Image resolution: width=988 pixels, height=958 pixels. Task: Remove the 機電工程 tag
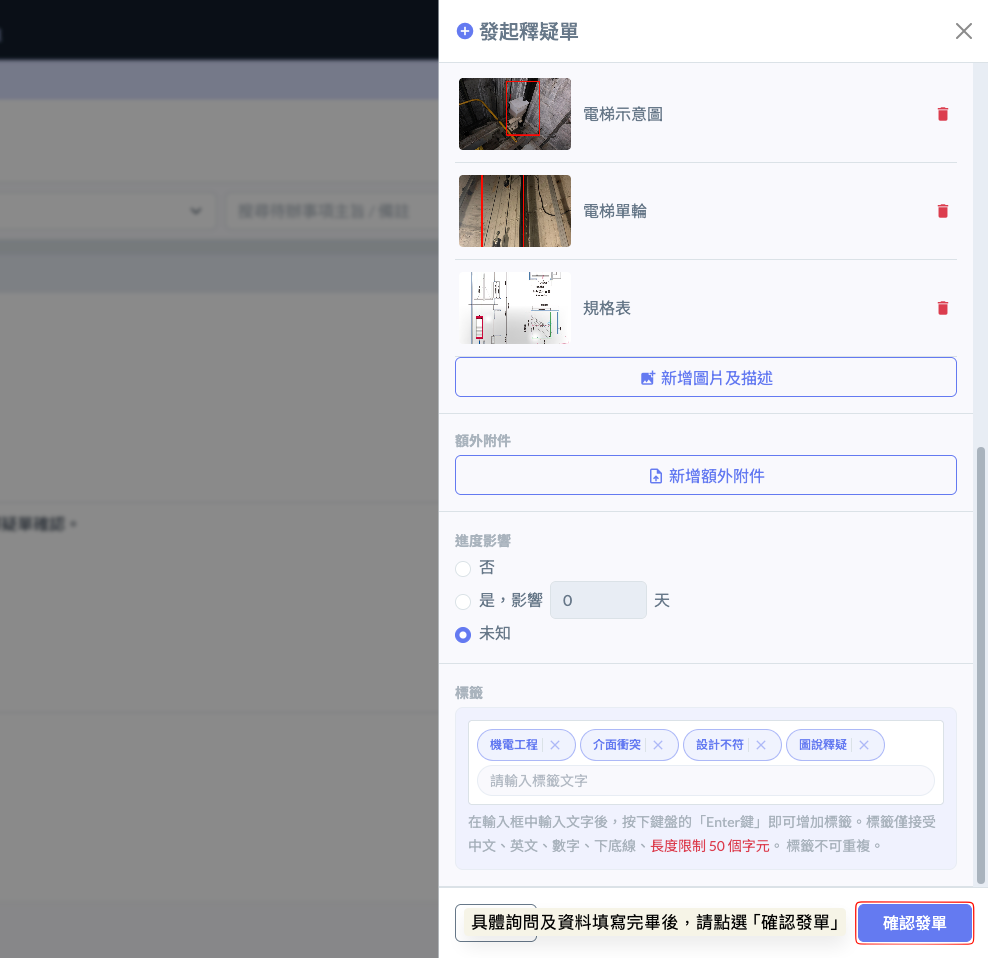pyautogui.click(x=555, y=745)
